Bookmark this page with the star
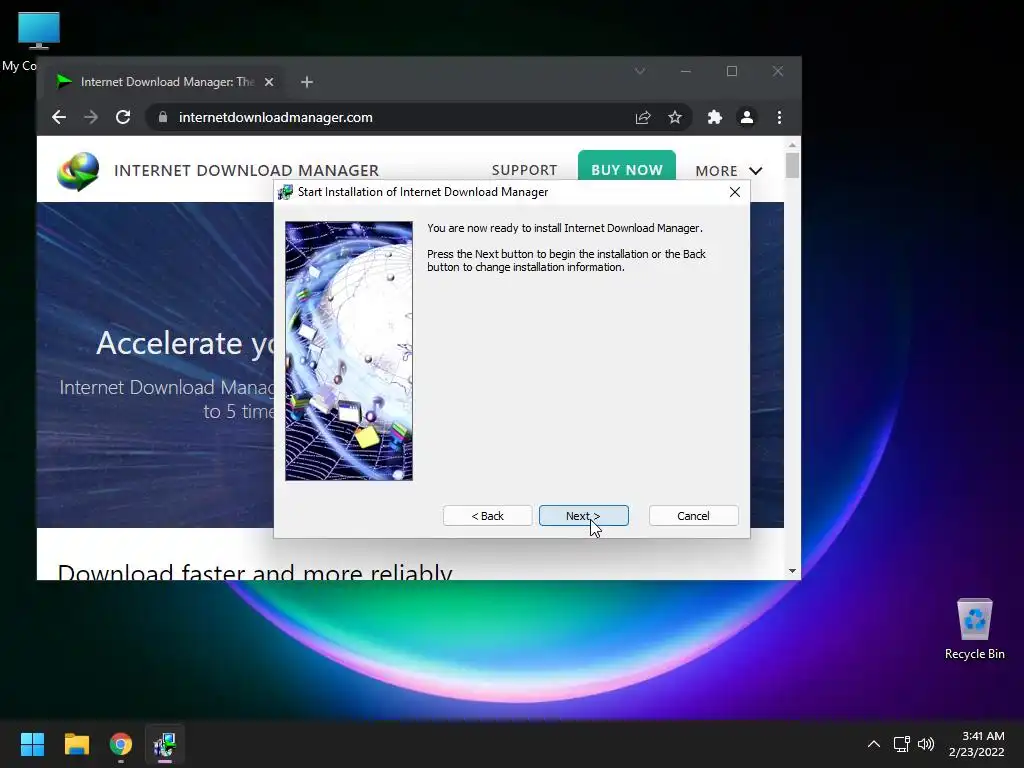The height and width of the screenshot is (768, 1024). pyautogui.click(x=675, y=118)
